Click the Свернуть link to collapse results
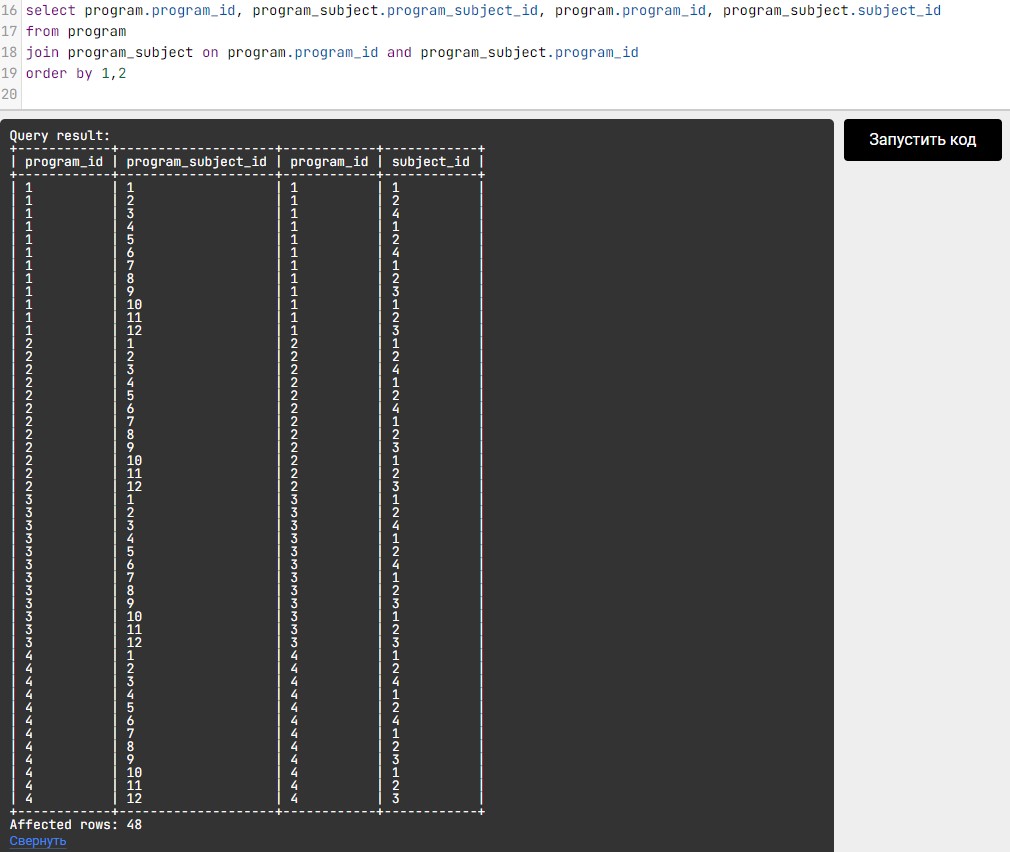This screenshot has width=1010, height=852. pos(38,841)
